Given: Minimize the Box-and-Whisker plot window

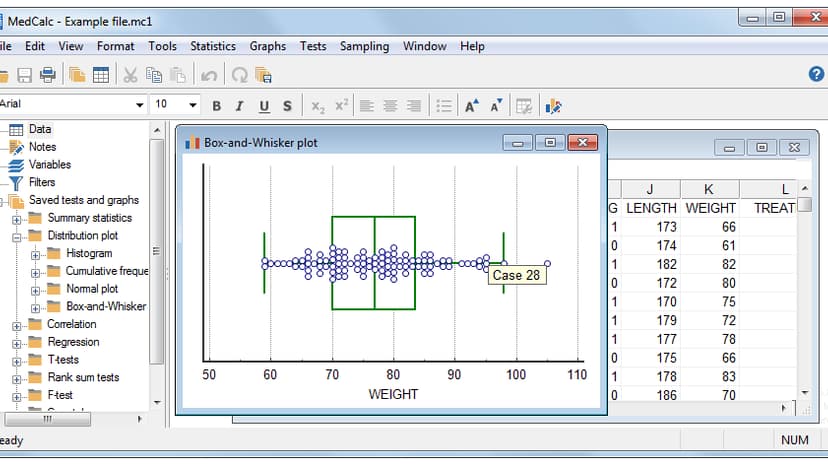Looking at the screenshot, I should tap(518, 143).
